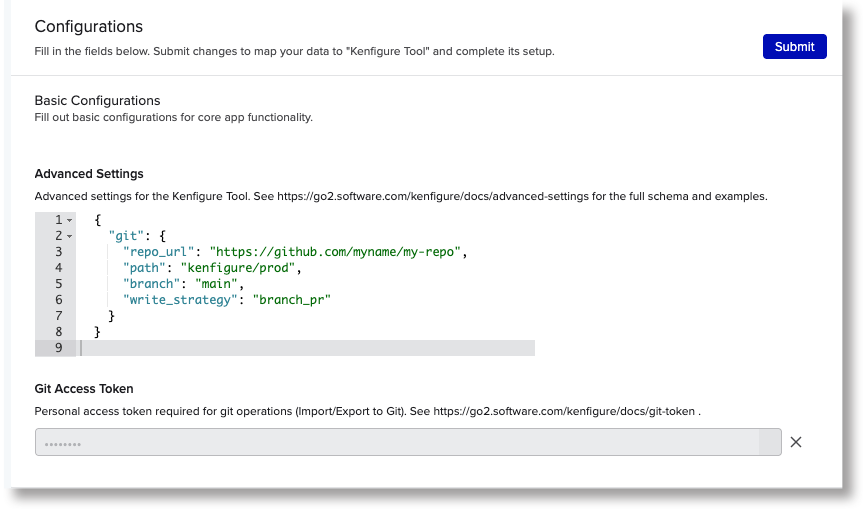Viewport: 863px width, 509px height.
Task: Clear the Git Access Token with X icon
Action: [x=796, y=442]
